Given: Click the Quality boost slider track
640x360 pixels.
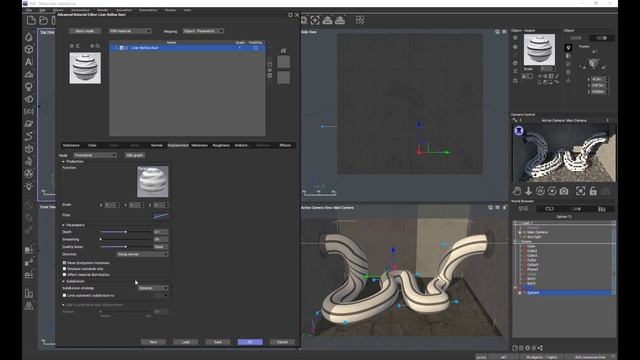Looking at the screenshot, I should pyautogui.click(x=125, y=247).
